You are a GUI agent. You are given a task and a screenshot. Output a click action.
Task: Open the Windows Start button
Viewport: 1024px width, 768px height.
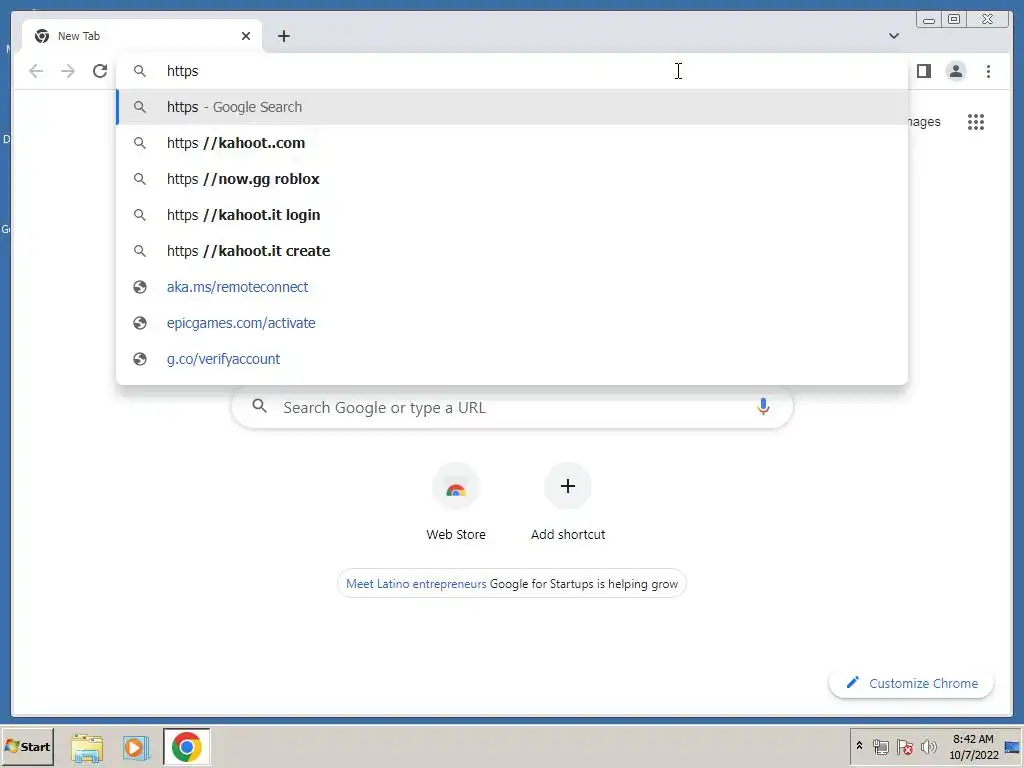click(x=27, y=746)
